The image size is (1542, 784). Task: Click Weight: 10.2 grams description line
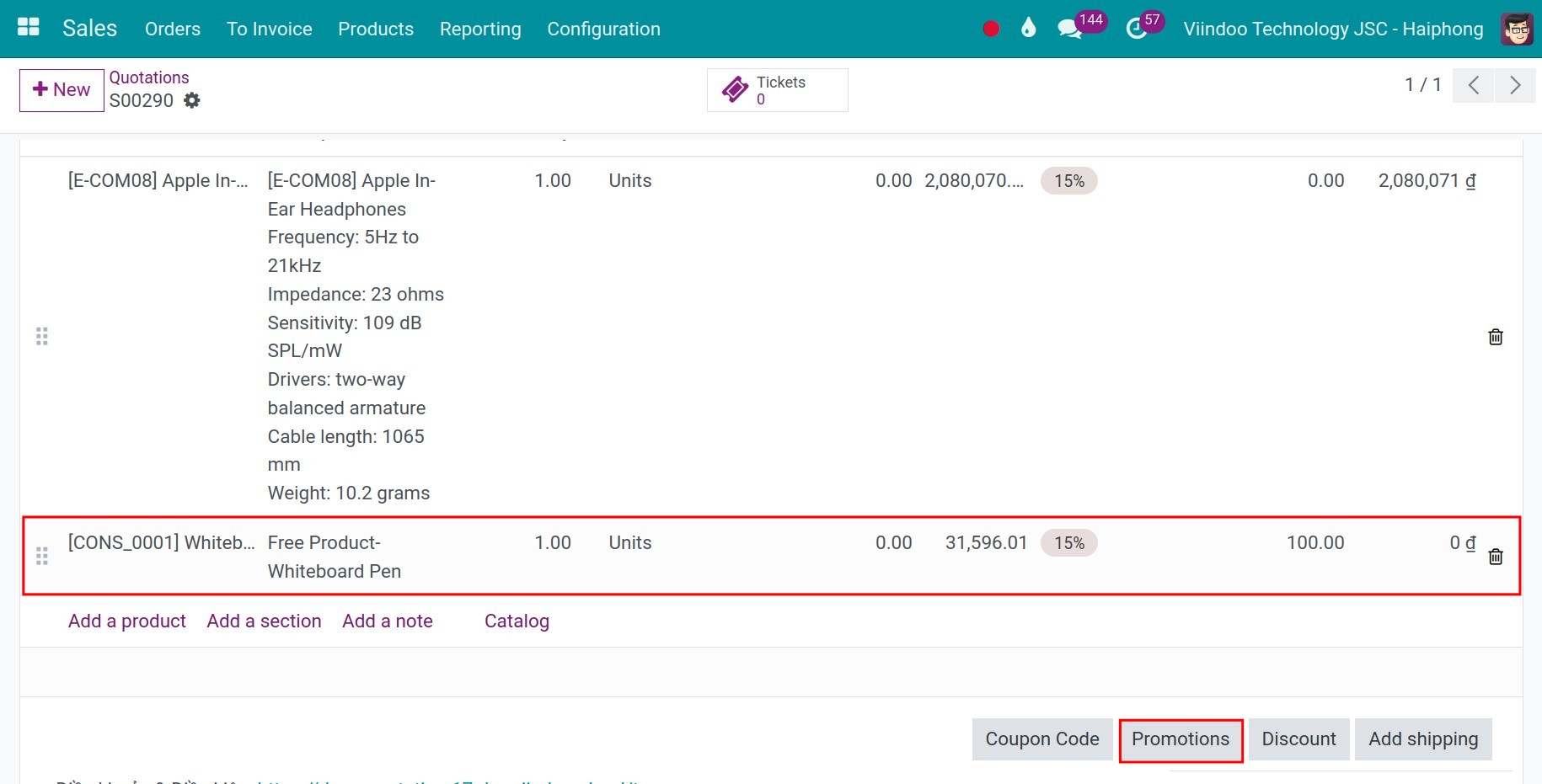pyautogui.click(x=349, y=493)
